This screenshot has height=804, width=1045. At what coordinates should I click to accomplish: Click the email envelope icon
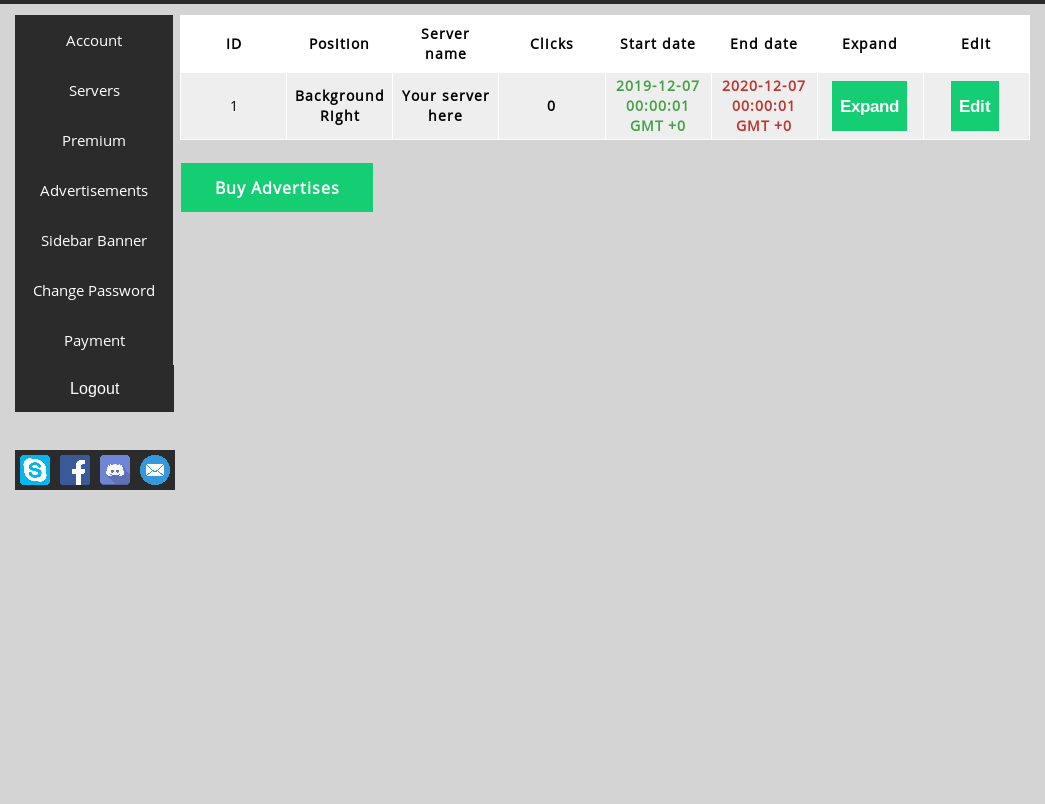(x=155, y=470)
